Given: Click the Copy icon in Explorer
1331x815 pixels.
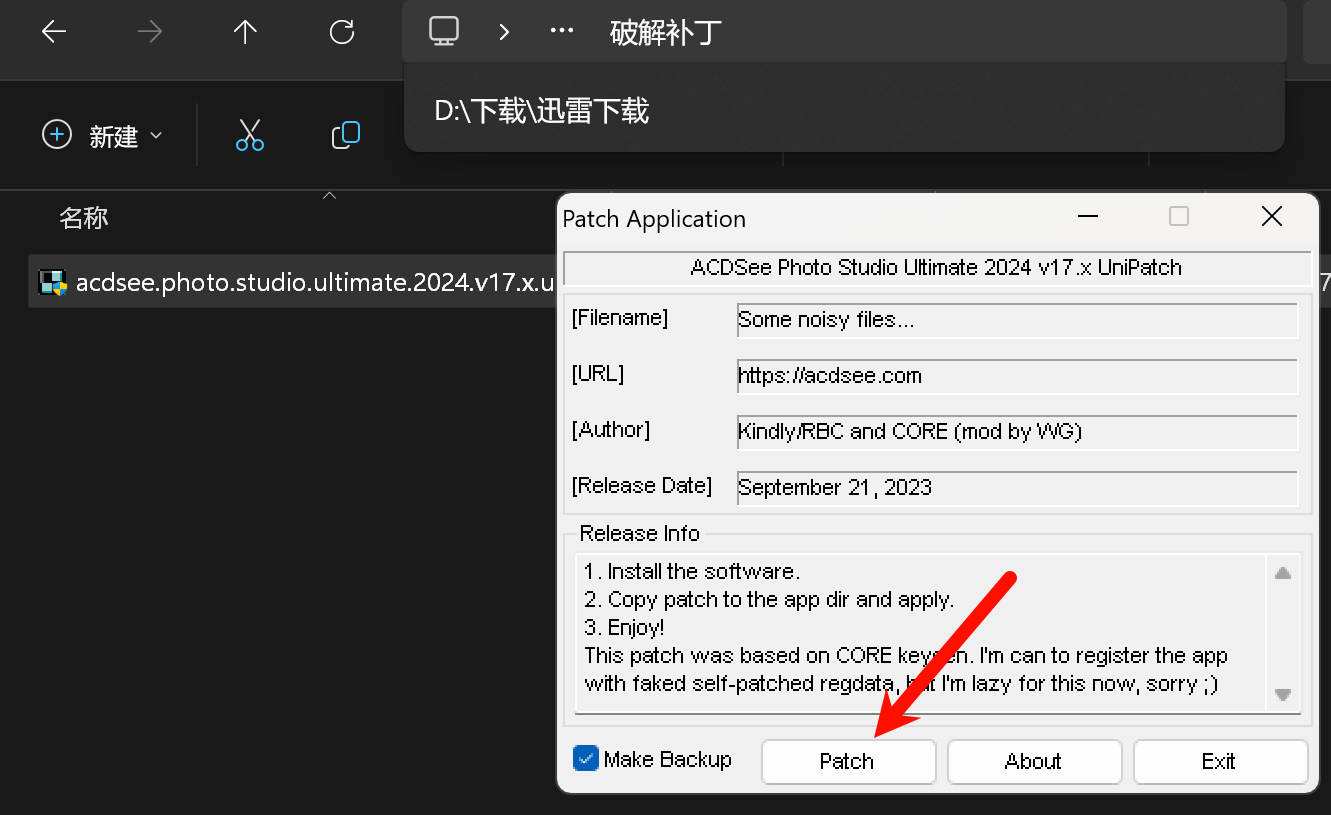Looking at the screenshot, I should pyautogui.click(x=346, y=135).
